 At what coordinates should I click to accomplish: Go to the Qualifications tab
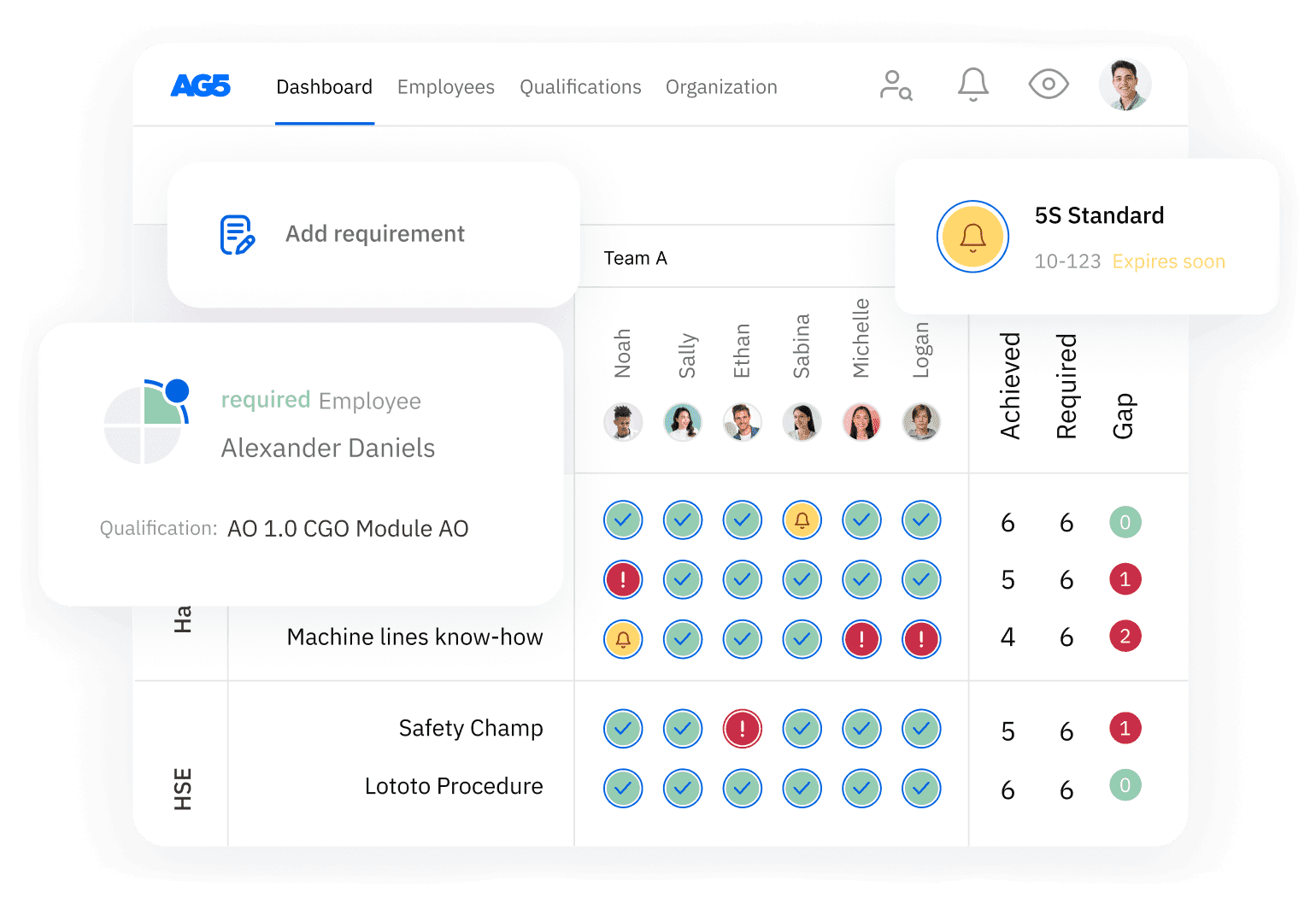pyautogui.click(x=580, y=87)
